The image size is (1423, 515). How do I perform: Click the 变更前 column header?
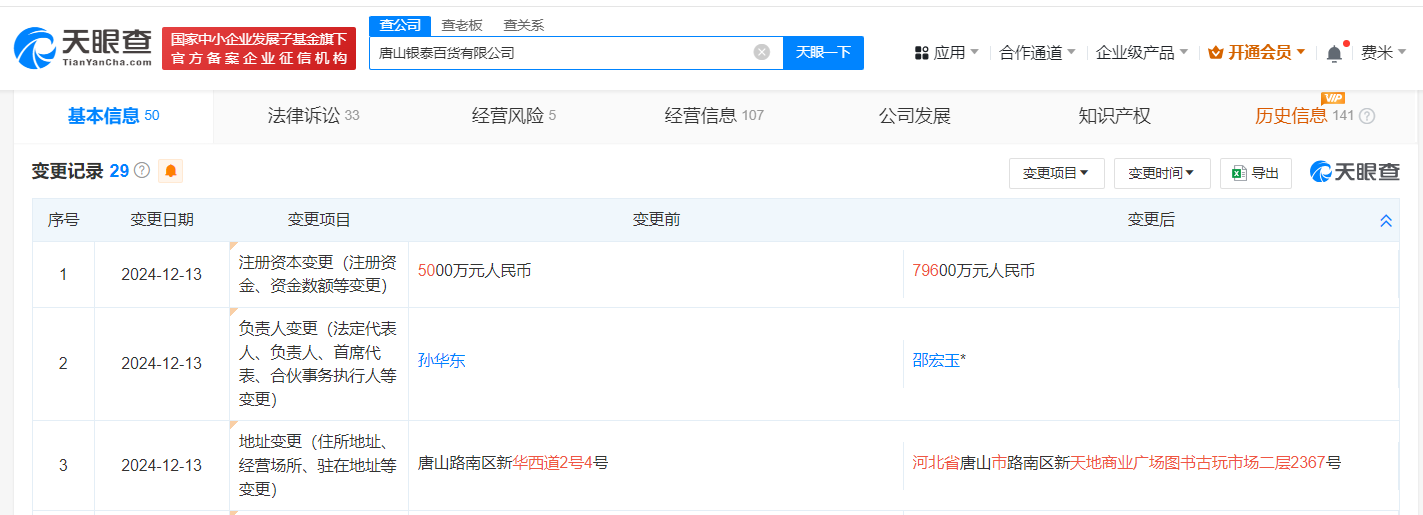[x=656, y=220]
